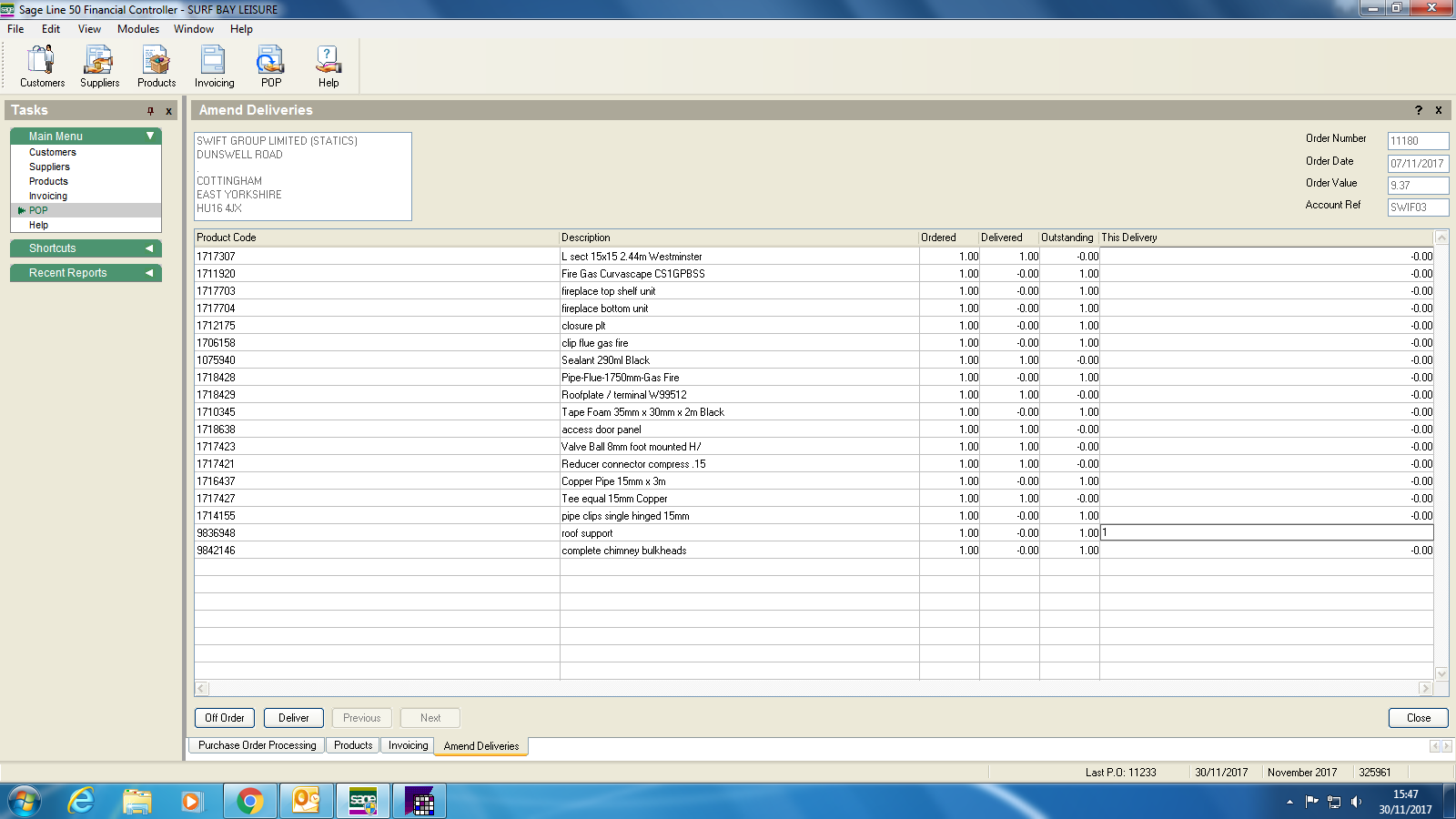The height and width of the screenshot is (819, 1456).
Task: Open the Invoicing toolbar icon
Action: coord(214,66)
